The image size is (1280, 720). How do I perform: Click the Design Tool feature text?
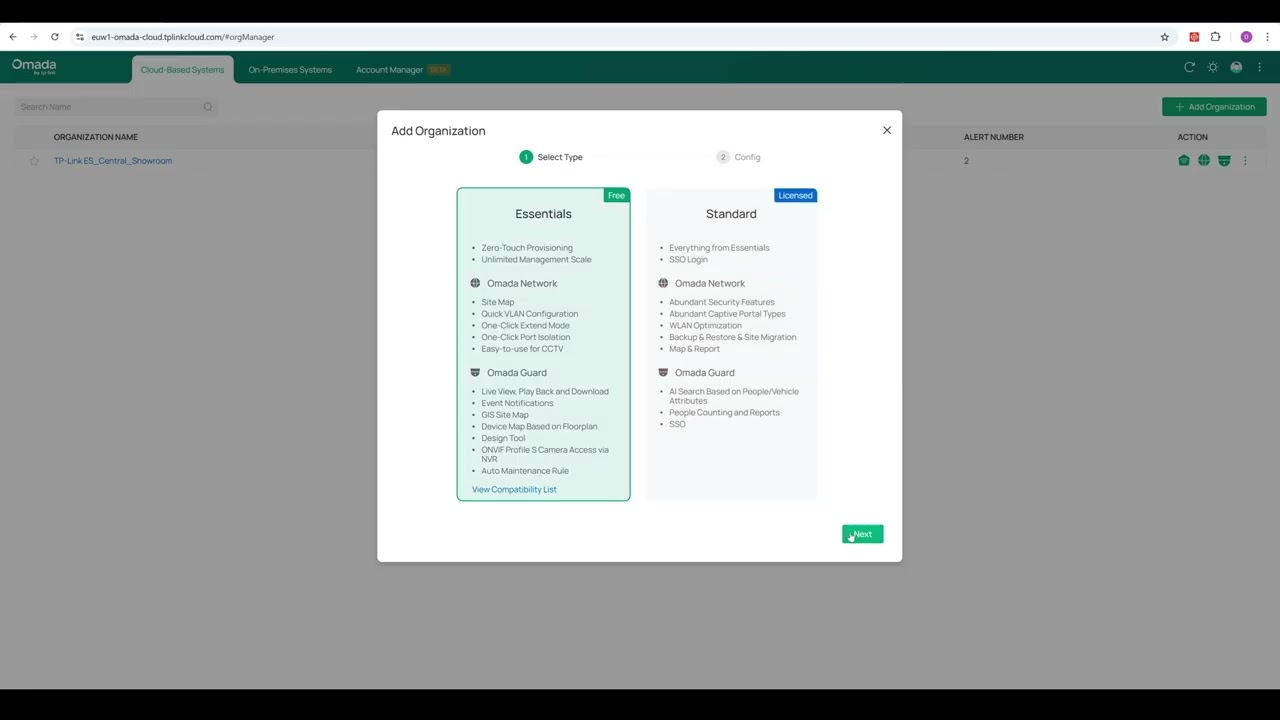pyautogui.click(x=503, y=438)
